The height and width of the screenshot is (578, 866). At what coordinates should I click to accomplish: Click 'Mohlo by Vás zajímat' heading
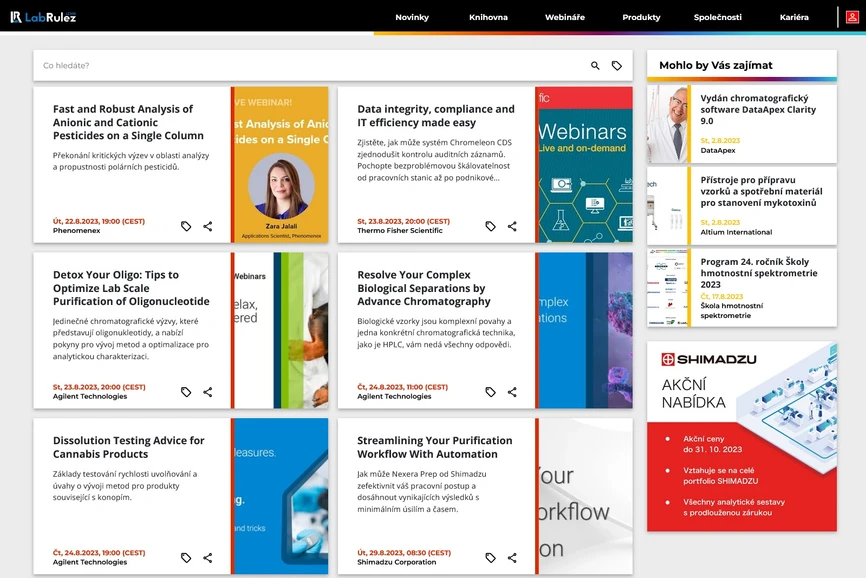tap(716, 65)
